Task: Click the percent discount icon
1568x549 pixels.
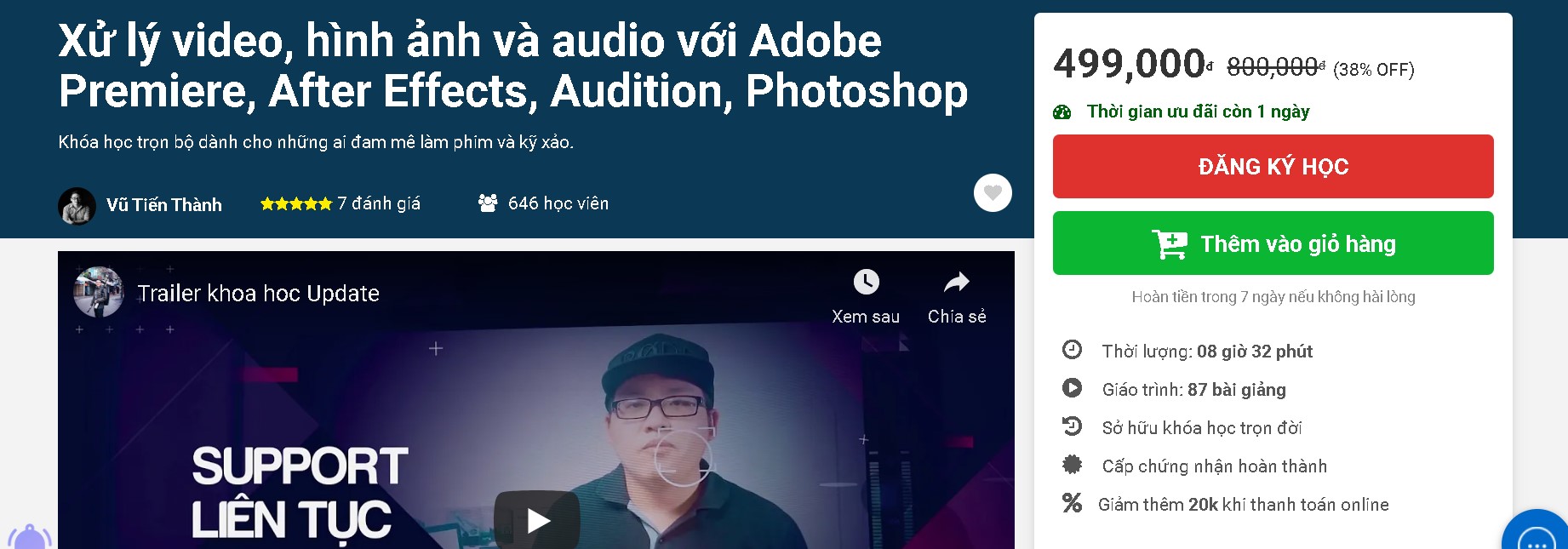Action: 1072,503
